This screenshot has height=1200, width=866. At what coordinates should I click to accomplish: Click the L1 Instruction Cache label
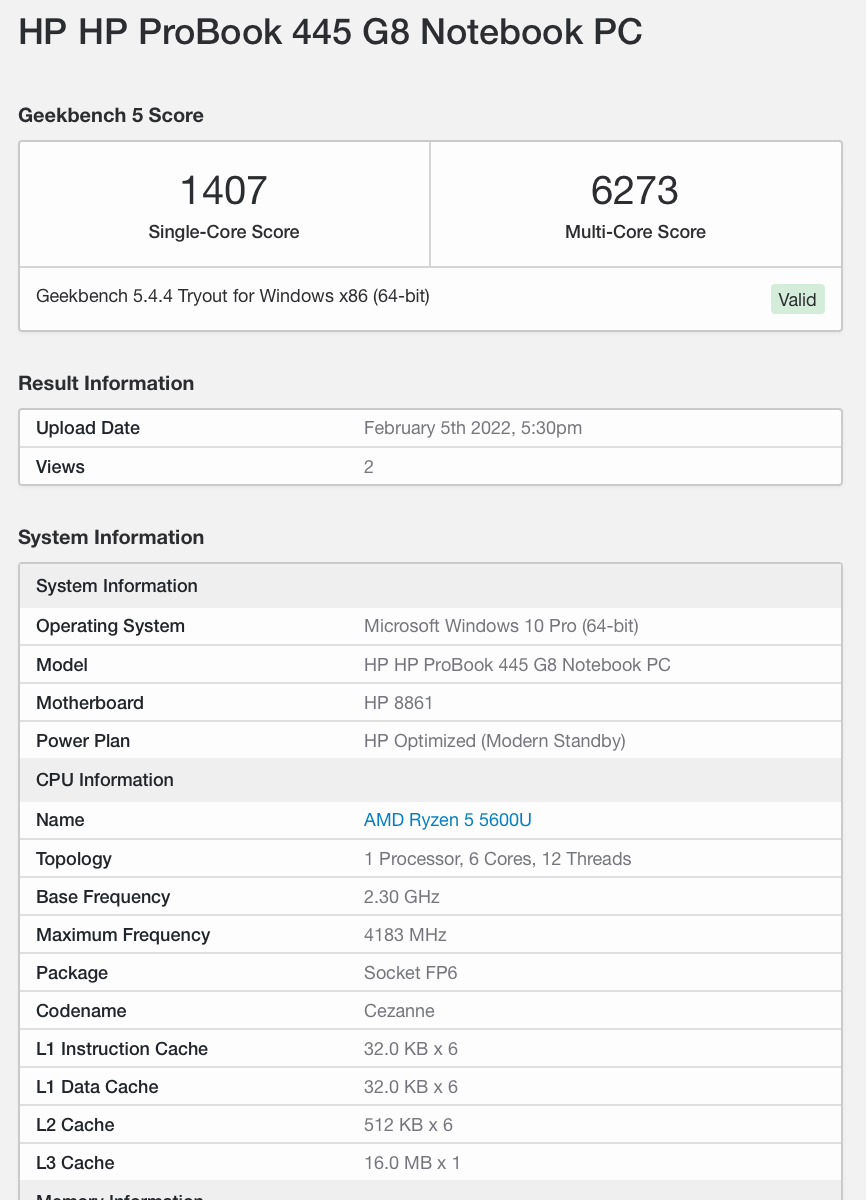tap(122, 1049)
